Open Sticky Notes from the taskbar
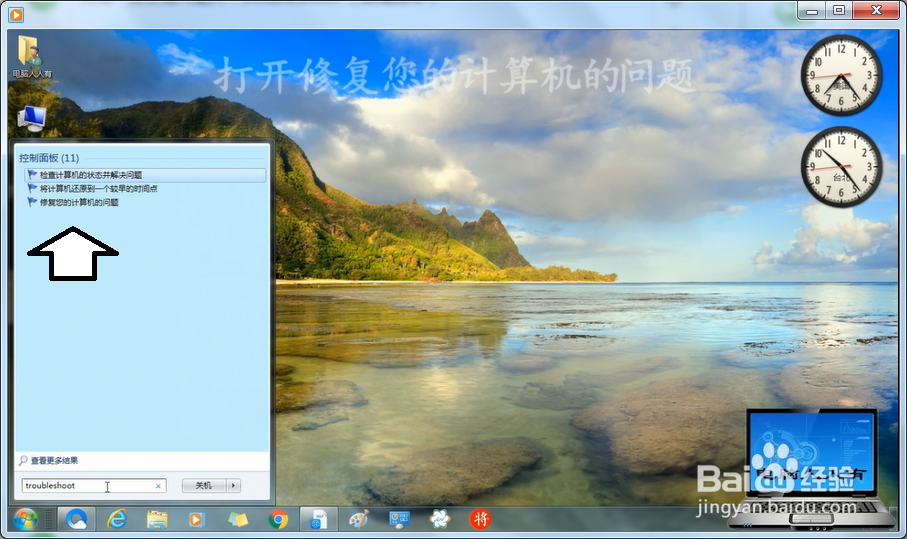 click(x=237, y=519)
